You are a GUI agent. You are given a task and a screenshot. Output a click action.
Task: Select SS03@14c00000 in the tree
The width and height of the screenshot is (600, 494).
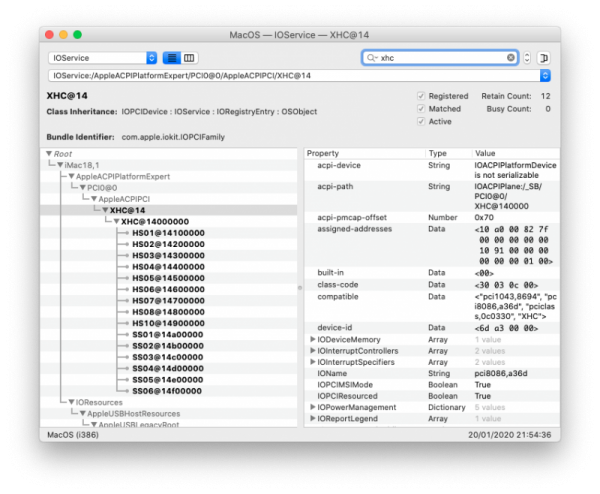168,357
